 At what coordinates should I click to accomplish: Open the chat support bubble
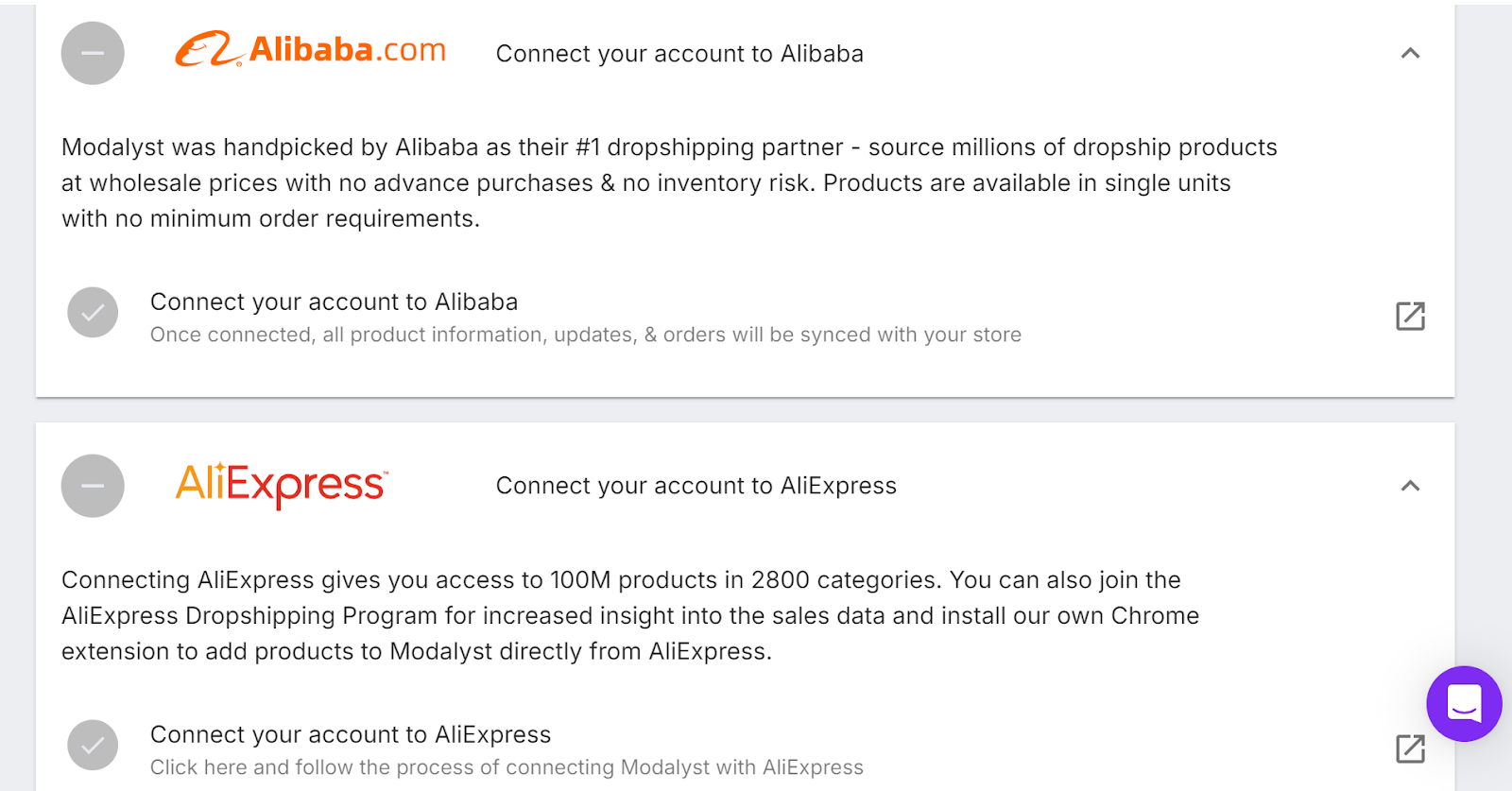1463,703
